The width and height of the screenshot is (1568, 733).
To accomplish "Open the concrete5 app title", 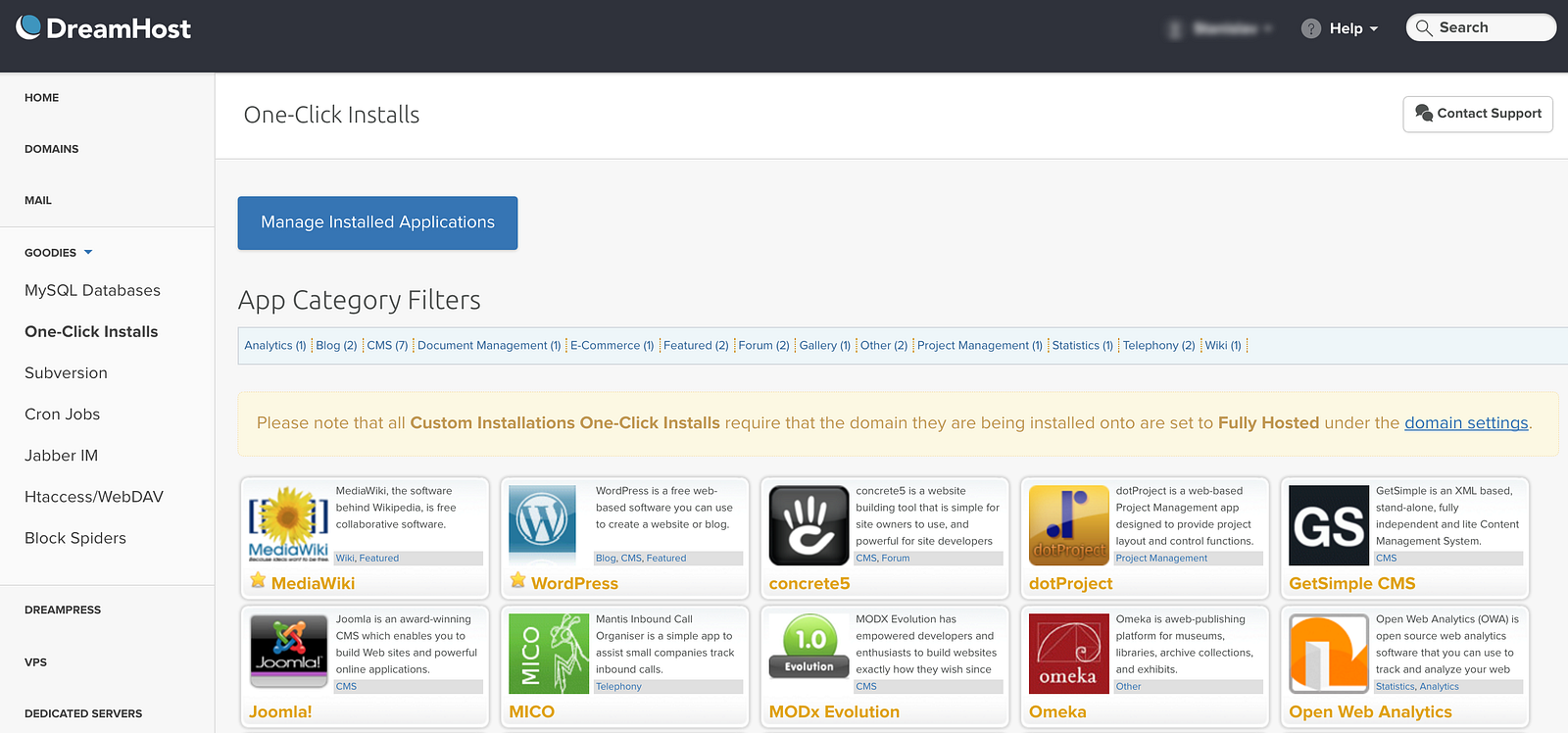I will coord(809,583).
